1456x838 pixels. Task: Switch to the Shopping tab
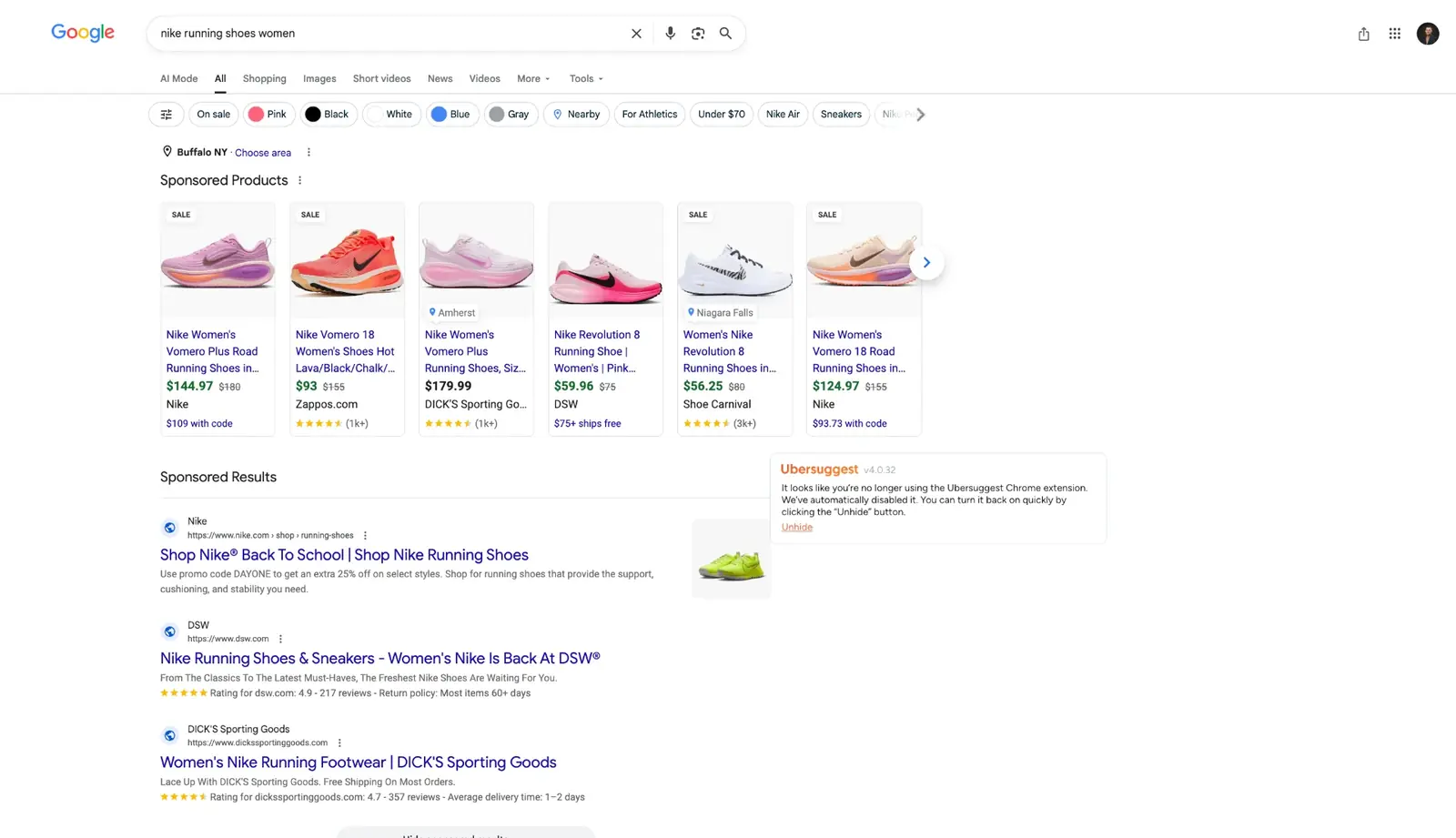coord(265,79)
